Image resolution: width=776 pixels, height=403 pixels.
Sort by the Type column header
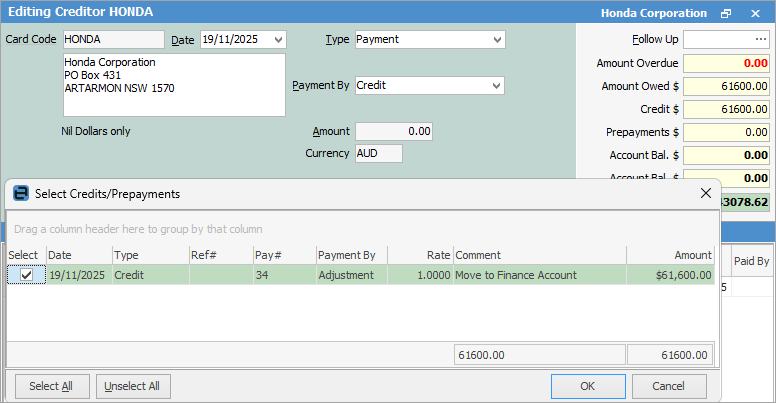151,255
